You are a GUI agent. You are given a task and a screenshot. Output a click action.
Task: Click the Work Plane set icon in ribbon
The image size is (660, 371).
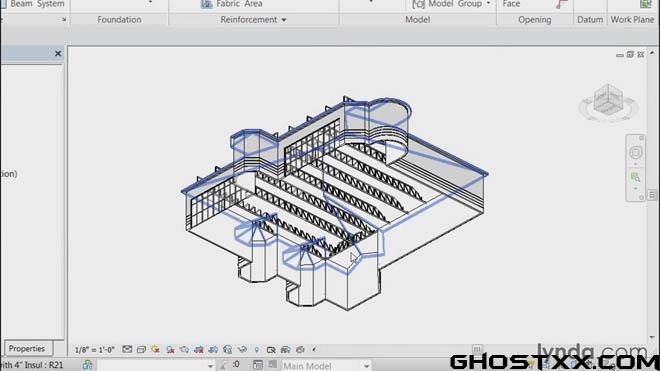(x=645, y=4)
